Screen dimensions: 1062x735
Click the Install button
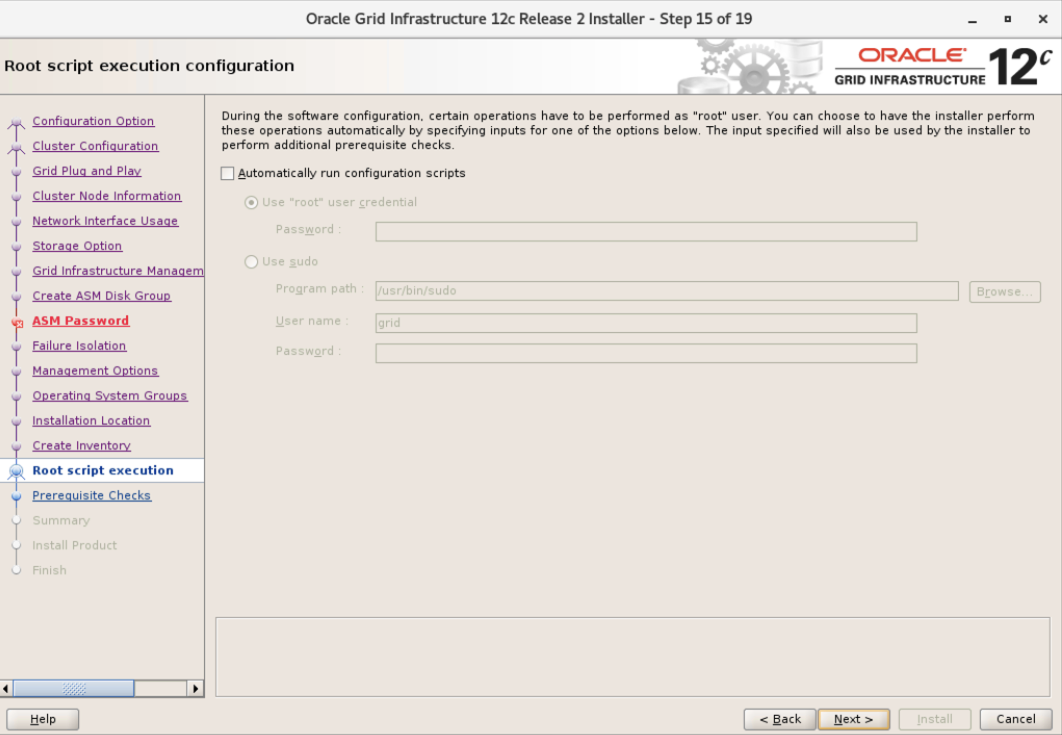click(935, 719)
